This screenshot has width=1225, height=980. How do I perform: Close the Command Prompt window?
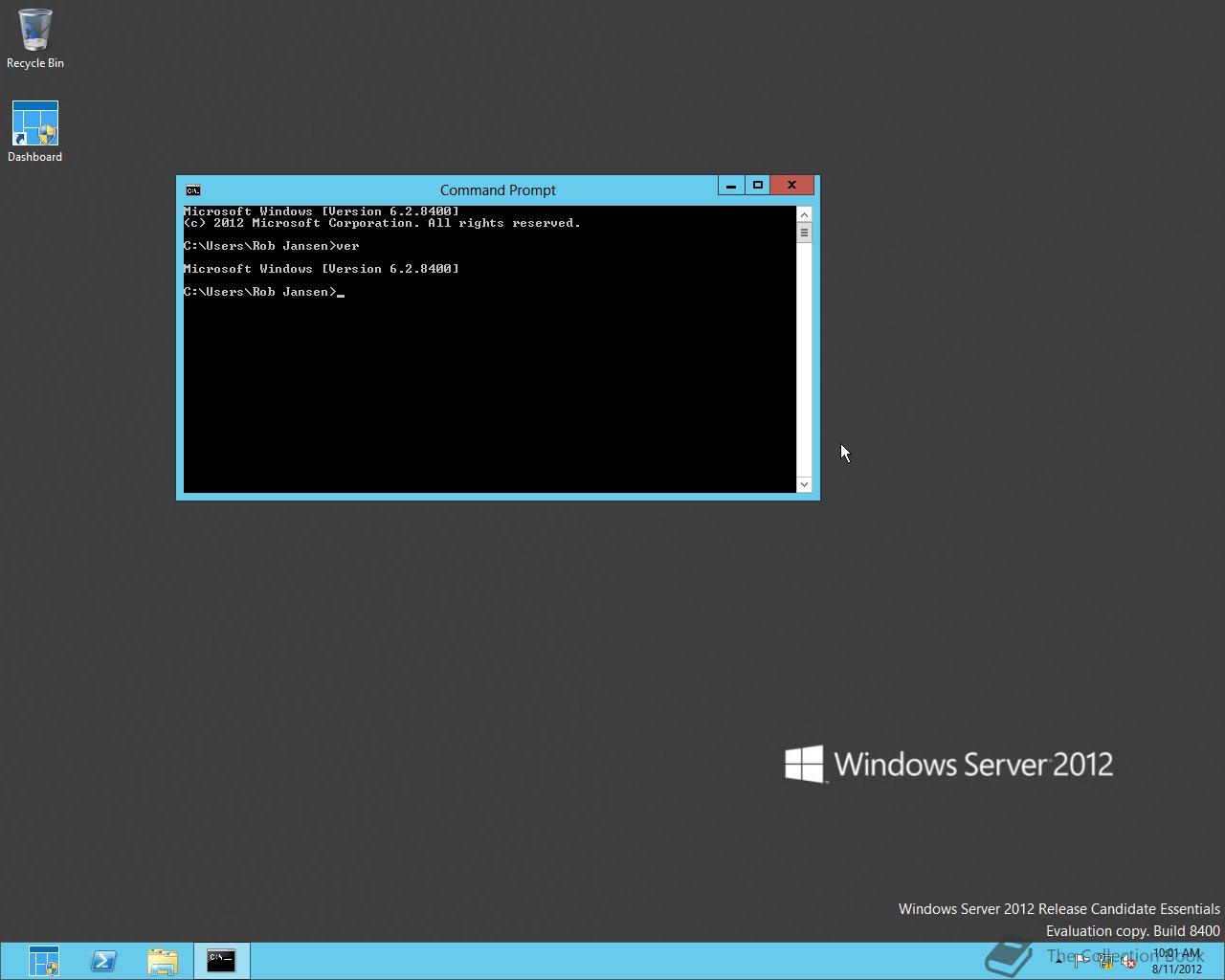pyautogui.click(x=792, y=186)
